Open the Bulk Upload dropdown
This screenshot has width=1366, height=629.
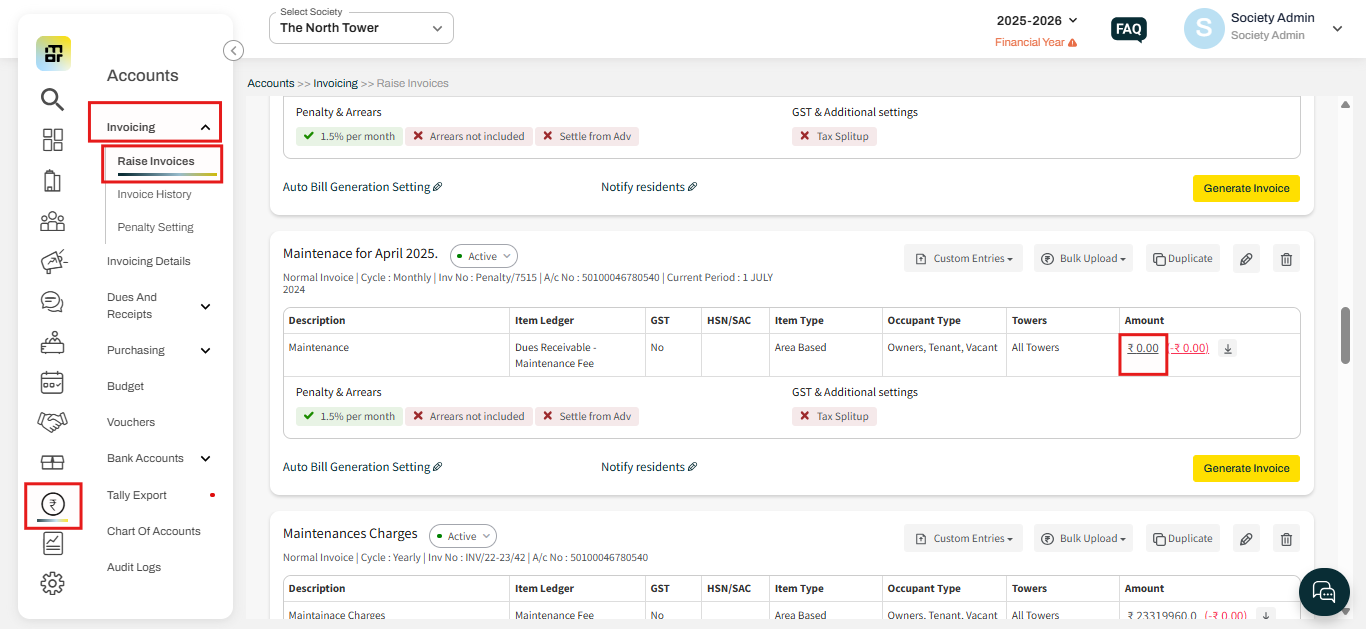(1083, 258)
